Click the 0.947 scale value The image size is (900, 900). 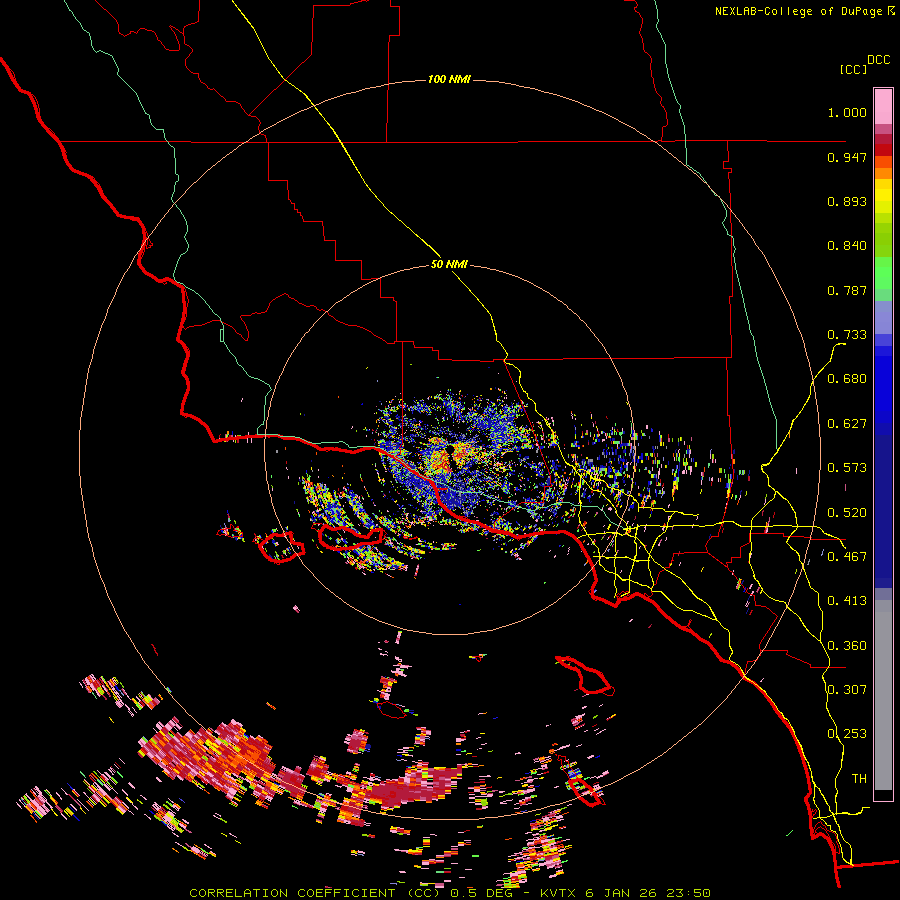[847, 157]
